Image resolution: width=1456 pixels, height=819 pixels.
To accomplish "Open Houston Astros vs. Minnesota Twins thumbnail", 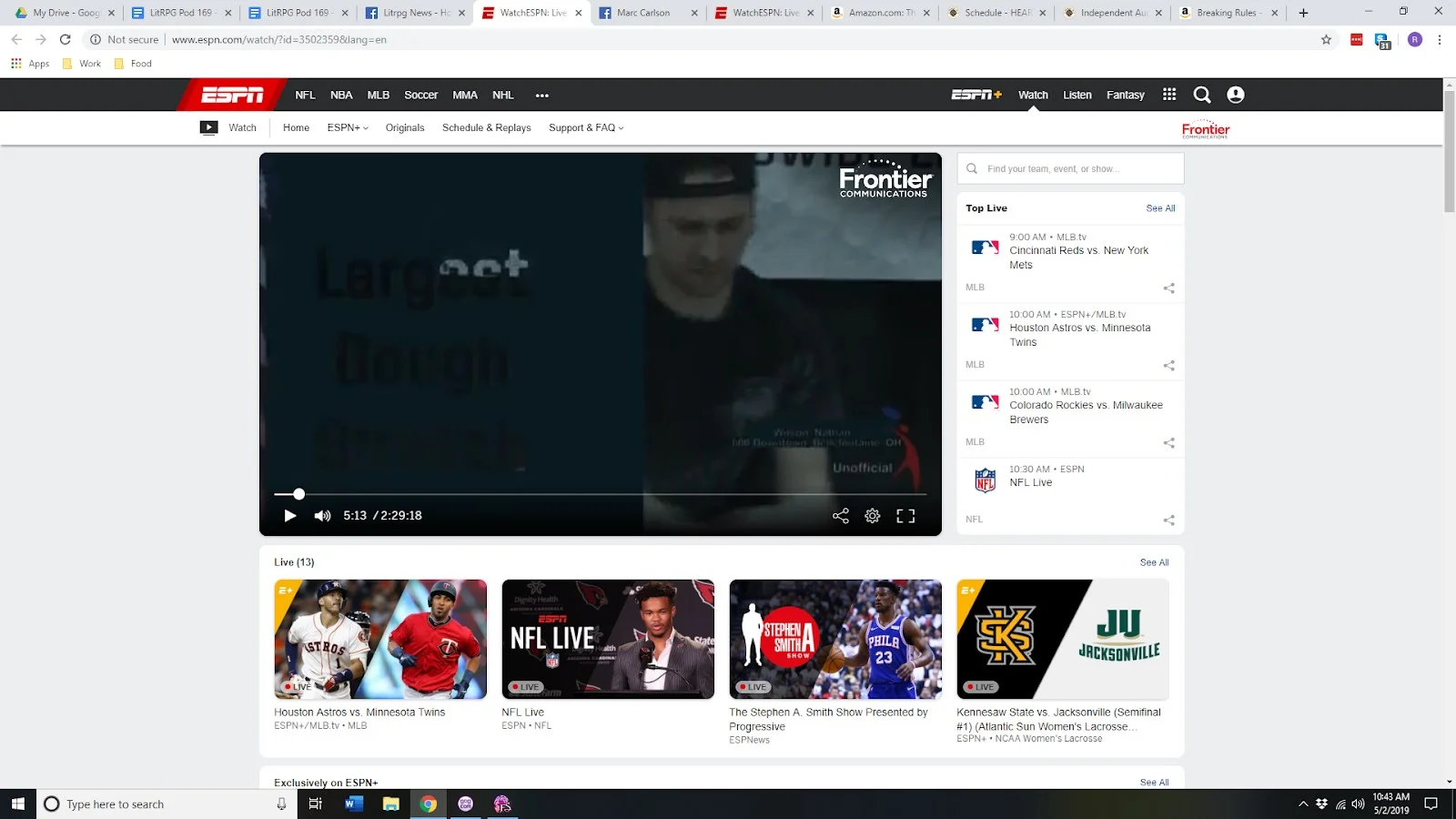I will pyautogui.click(x=380, y=639).
